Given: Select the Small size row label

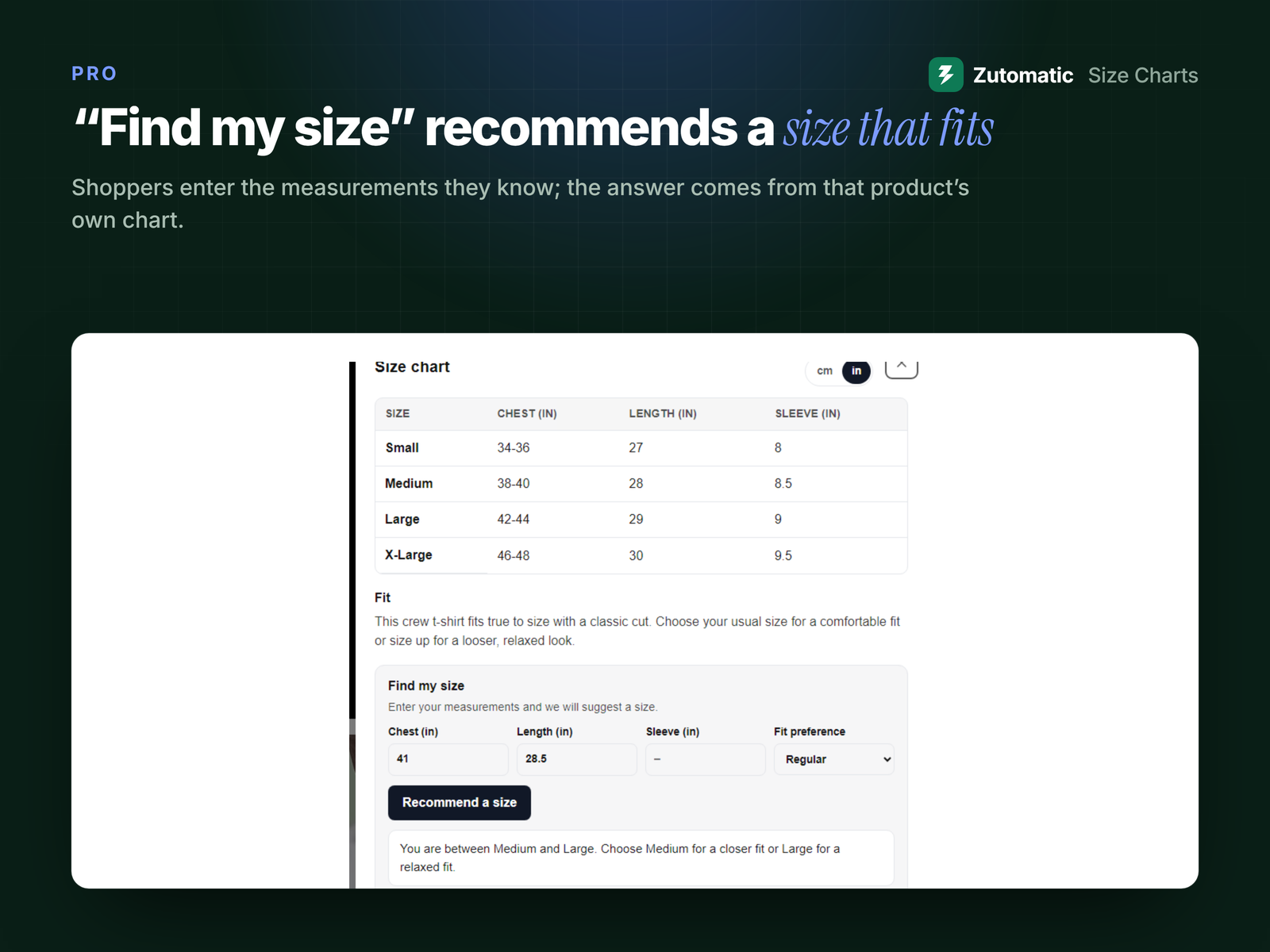Looking at the screenshot, I should tap(402, 447).
